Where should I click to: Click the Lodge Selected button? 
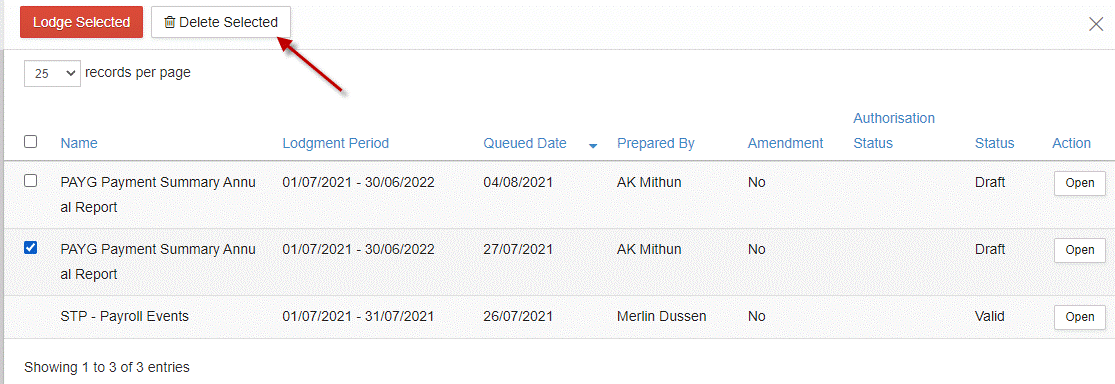[x=81, y=22]
